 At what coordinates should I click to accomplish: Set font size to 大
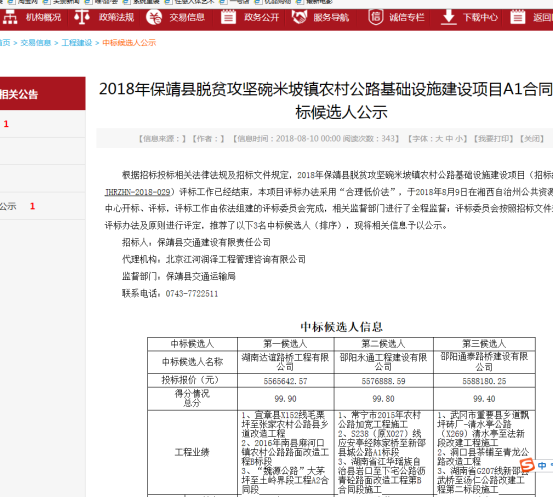point(439,139)
